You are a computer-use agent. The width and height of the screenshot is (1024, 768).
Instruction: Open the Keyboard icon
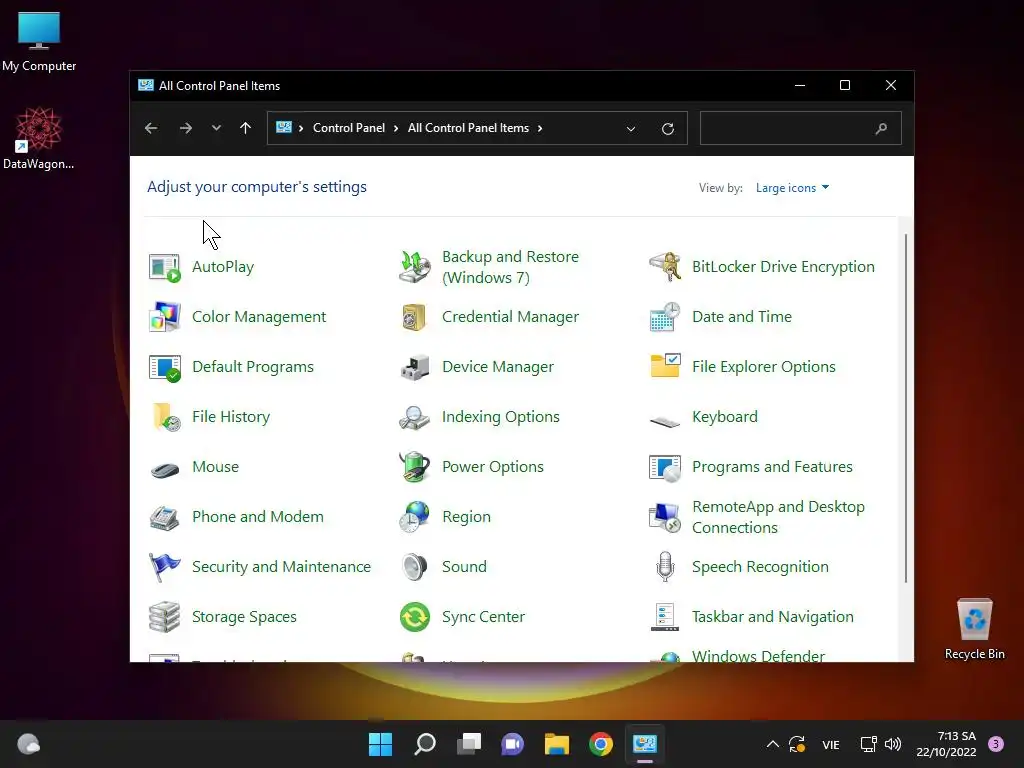[665, 421]
